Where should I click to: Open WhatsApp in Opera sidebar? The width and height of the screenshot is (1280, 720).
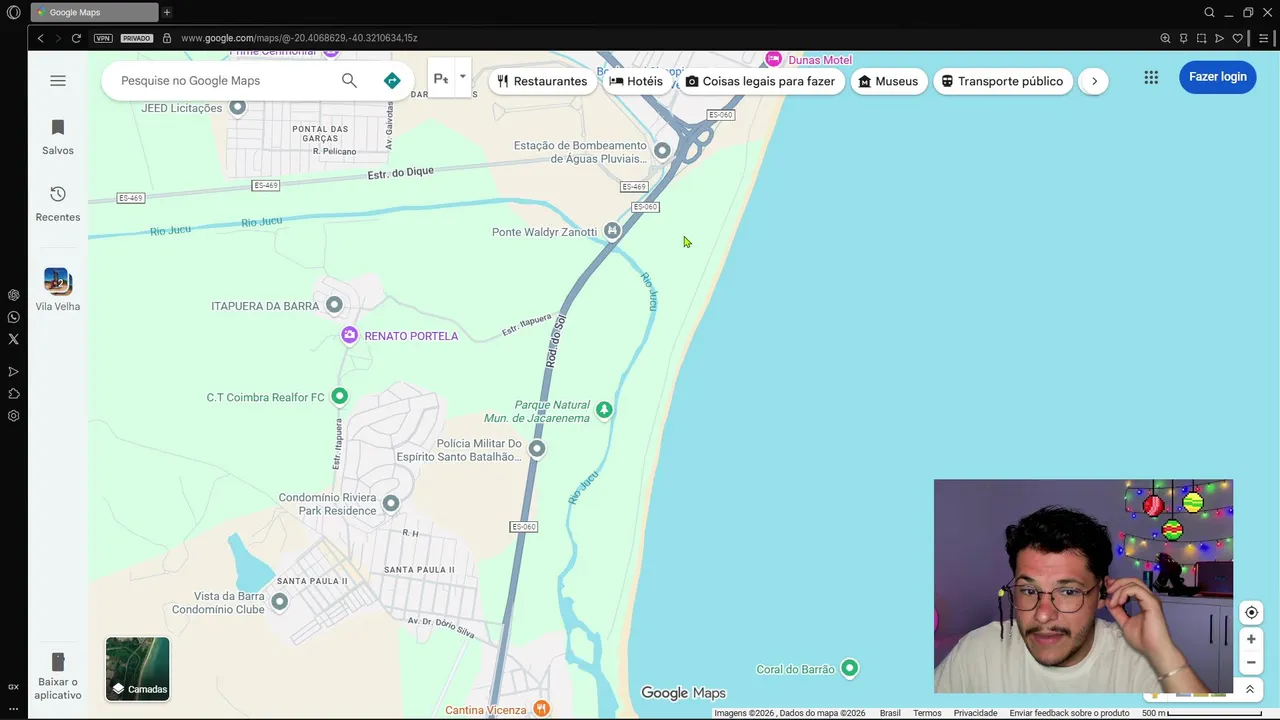coord(13,317)
